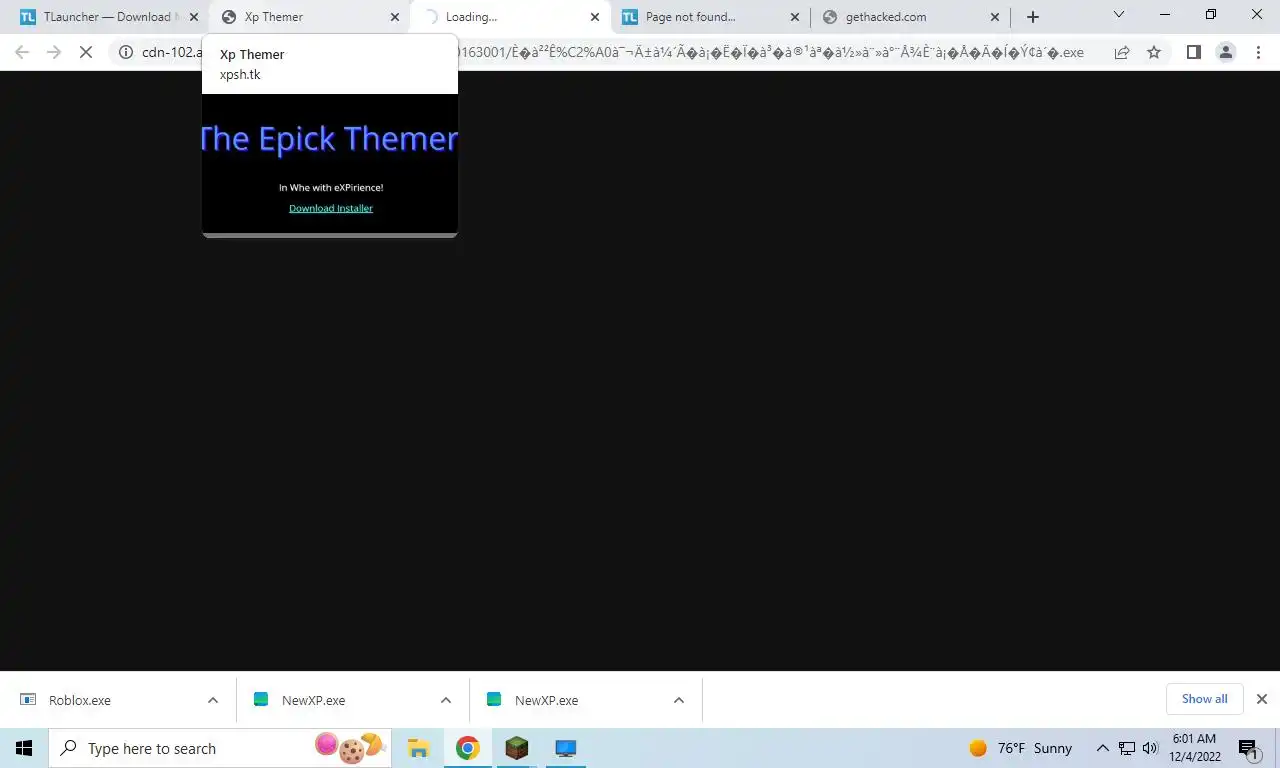Close the Xp Themer tab

[395, 17]
